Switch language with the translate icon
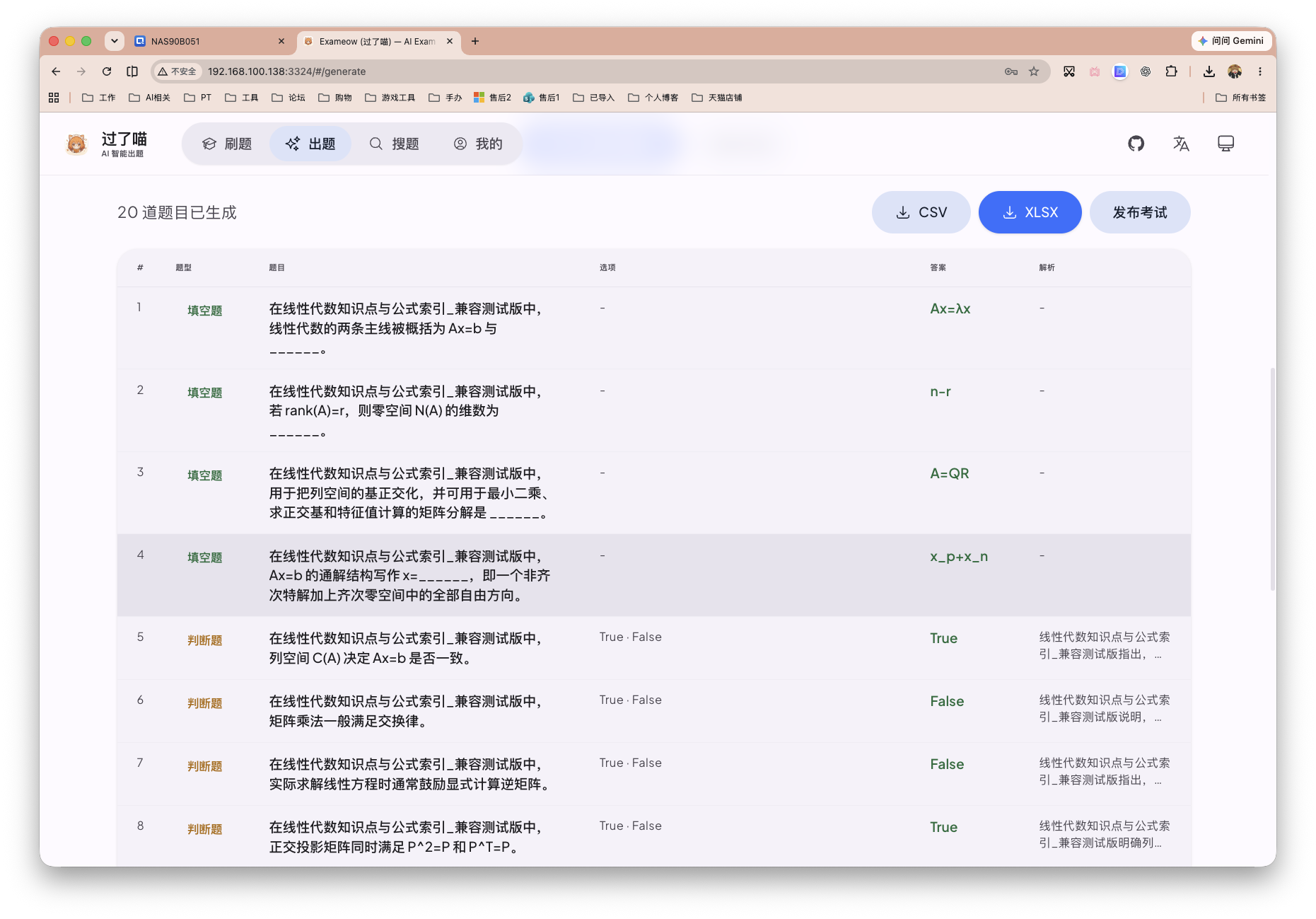Image resolution: width=1316 pixels, height=919 pixels. coord(1181,144)
